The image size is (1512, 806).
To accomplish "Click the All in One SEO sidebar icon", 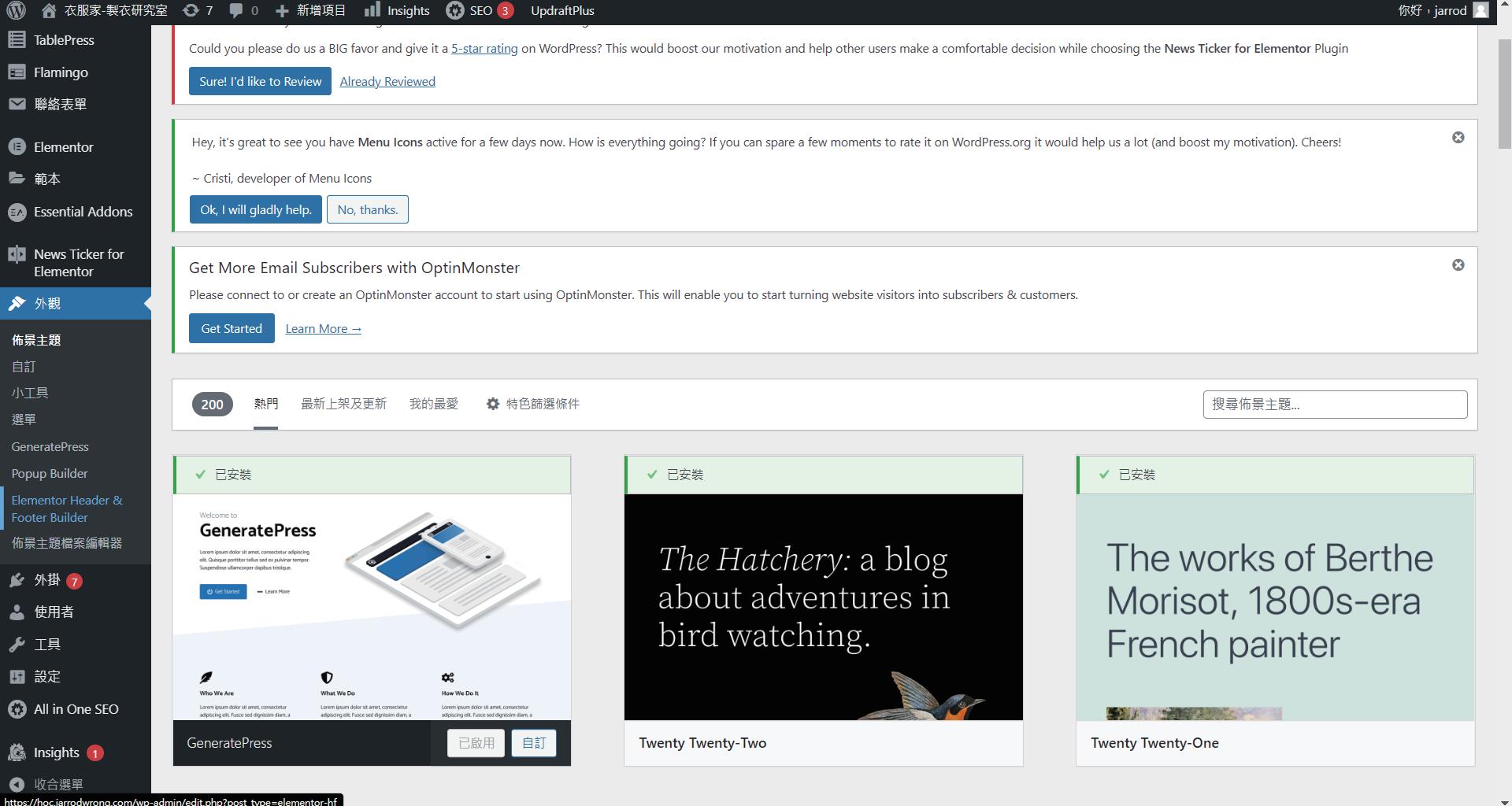I will [17, 709].
